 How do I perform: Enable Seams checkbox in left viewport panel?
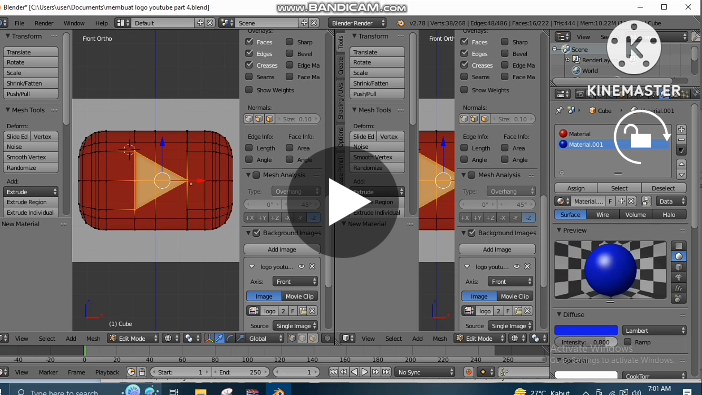pos(249,77)
